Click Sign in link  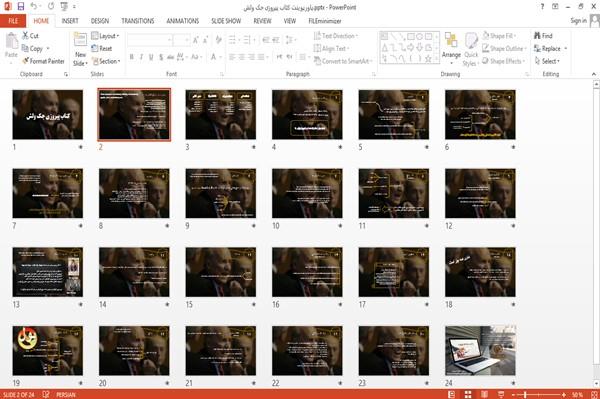[x=578, y=21]
